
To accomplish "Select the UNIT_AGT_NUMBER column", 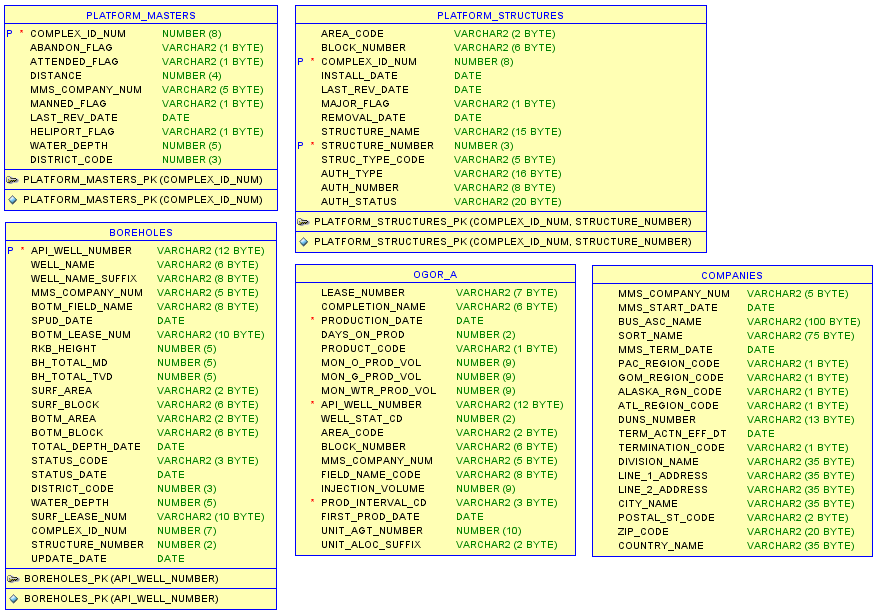I will tap(372, 530).
